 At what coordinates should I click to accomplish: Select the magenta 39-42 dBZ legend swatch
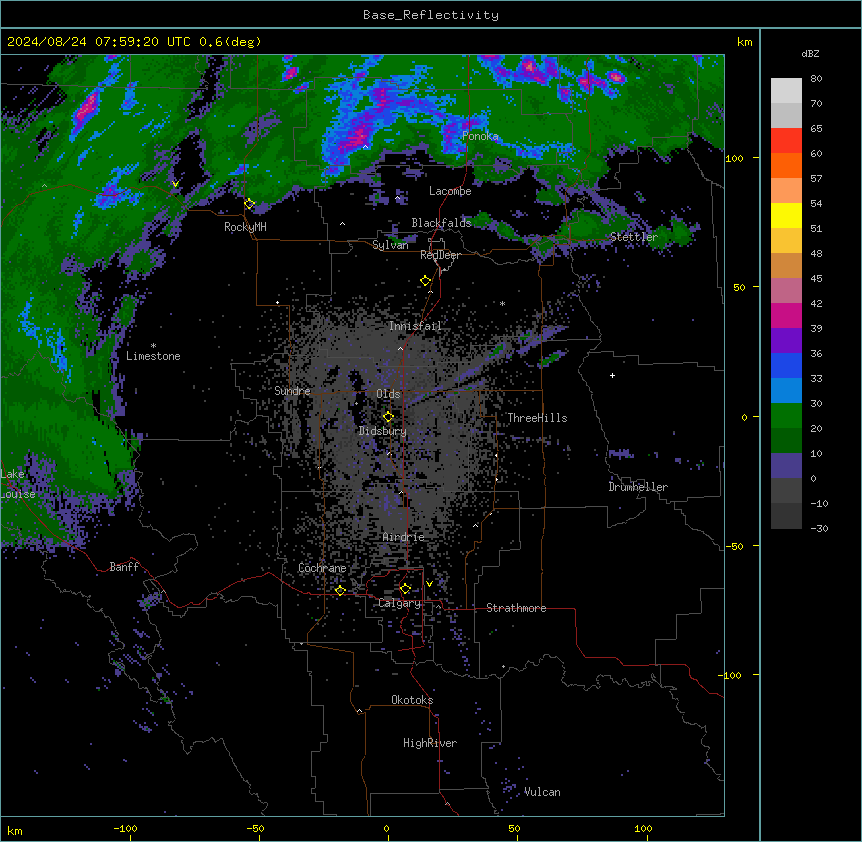click(x=786, y=315)
